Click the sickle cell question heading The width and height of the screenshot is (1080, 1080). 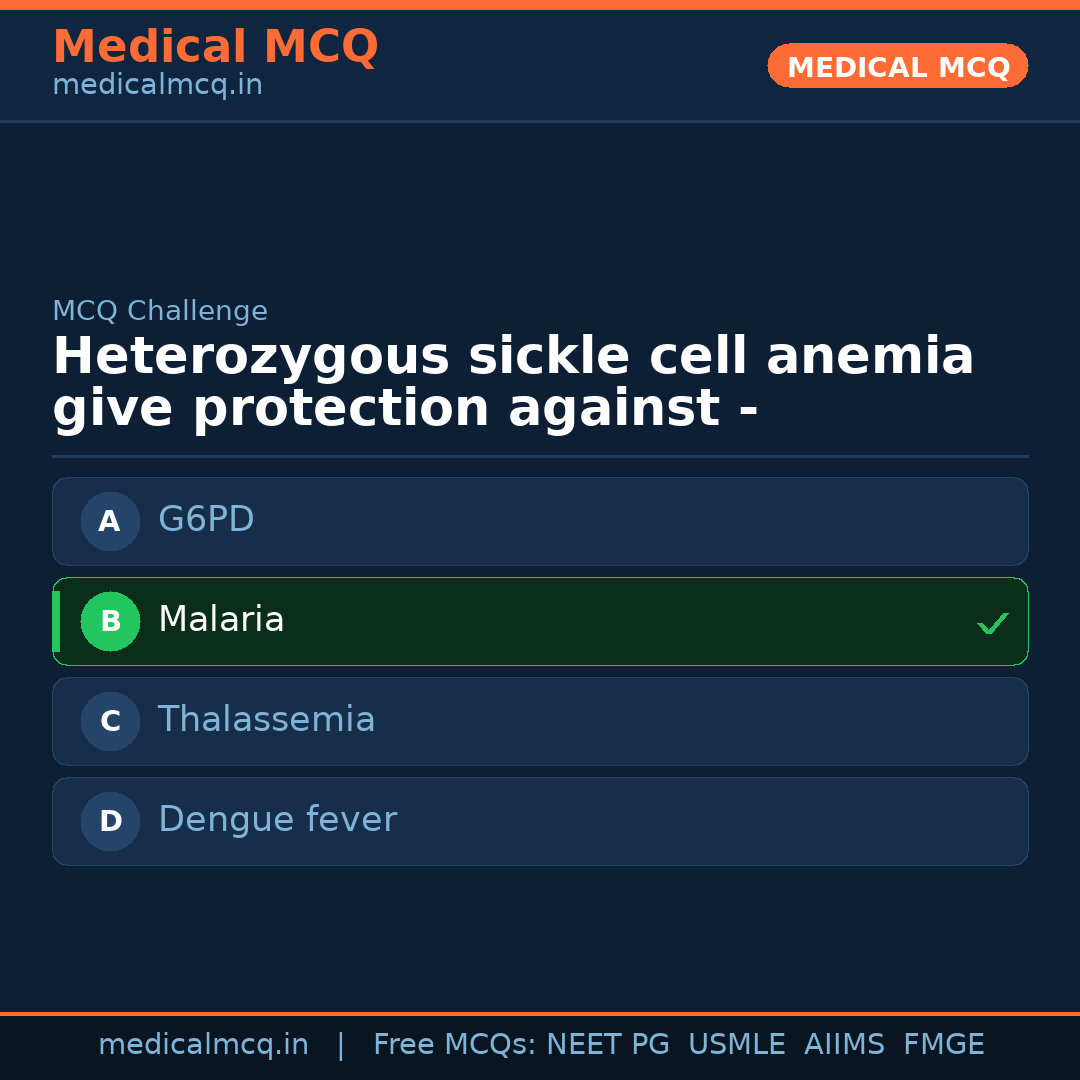pos(512,383)
